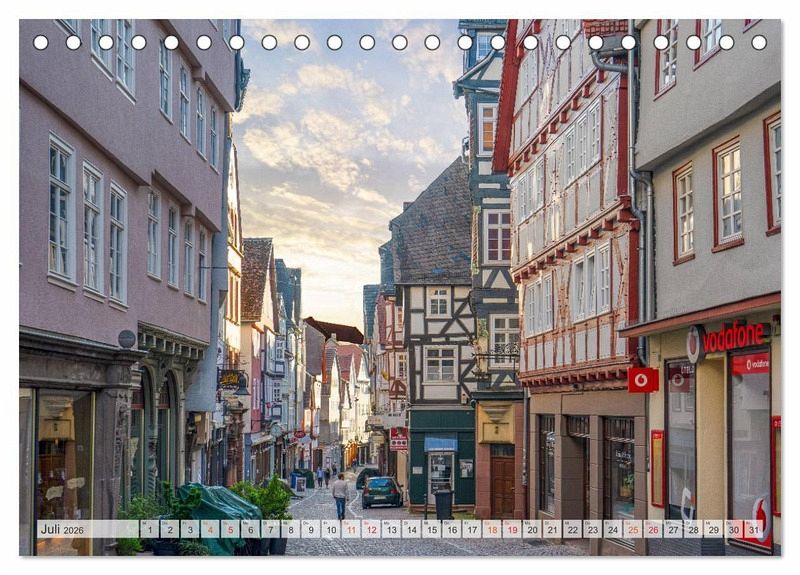Screen dimensions: 800x575
Task: Select day 19 in the calendar strip
Action: tap(512, 530)
